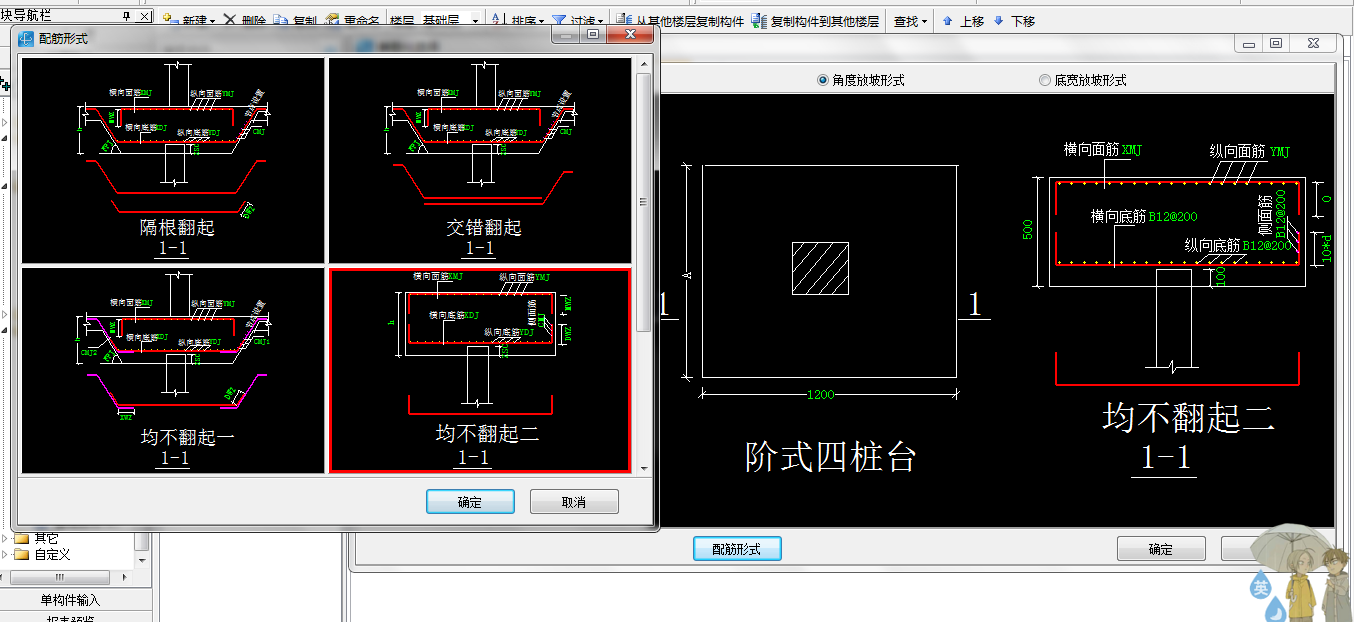Expand the 其它 tree node
Screen dimensions: 1354x622
click(4, 539)
